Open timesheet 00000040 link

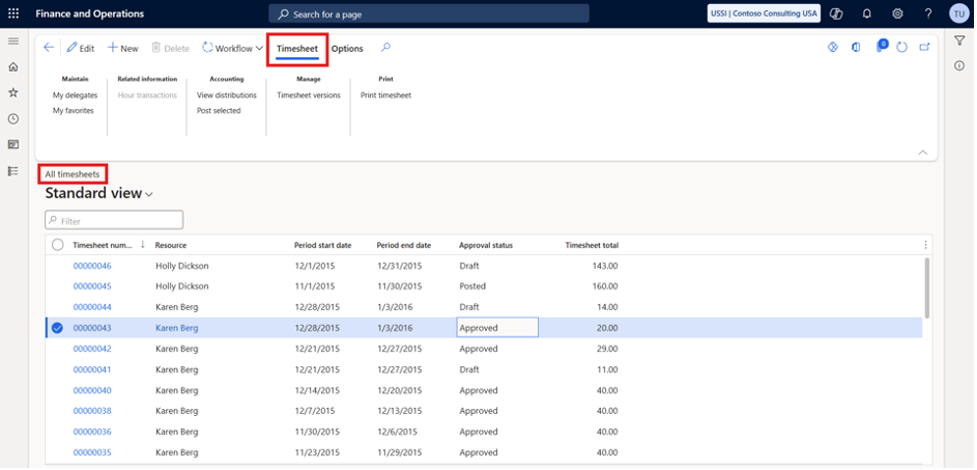click(x=92, y=391)
